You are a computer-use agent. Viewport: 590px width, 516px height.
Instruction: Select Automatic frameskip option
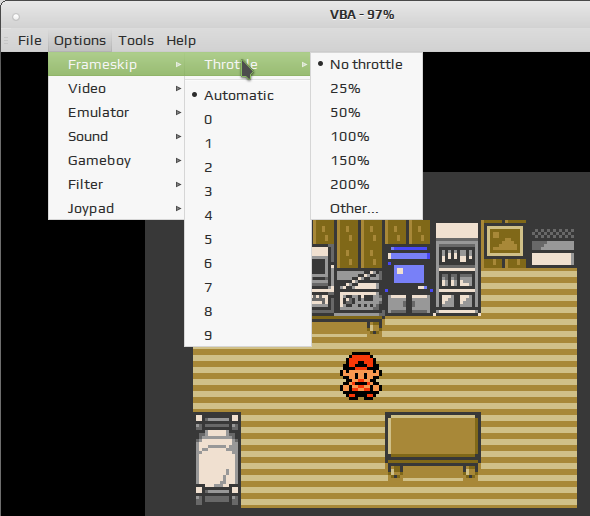point(248,95)
